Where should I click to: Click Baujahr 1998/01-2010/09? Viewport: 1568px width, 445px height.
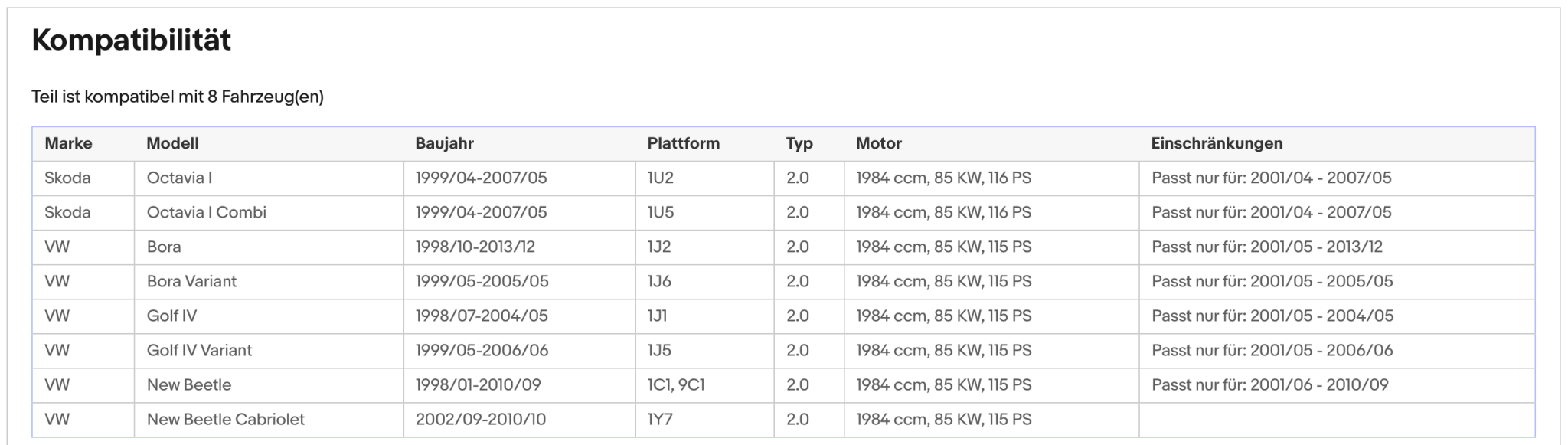(x=479, y=384)
